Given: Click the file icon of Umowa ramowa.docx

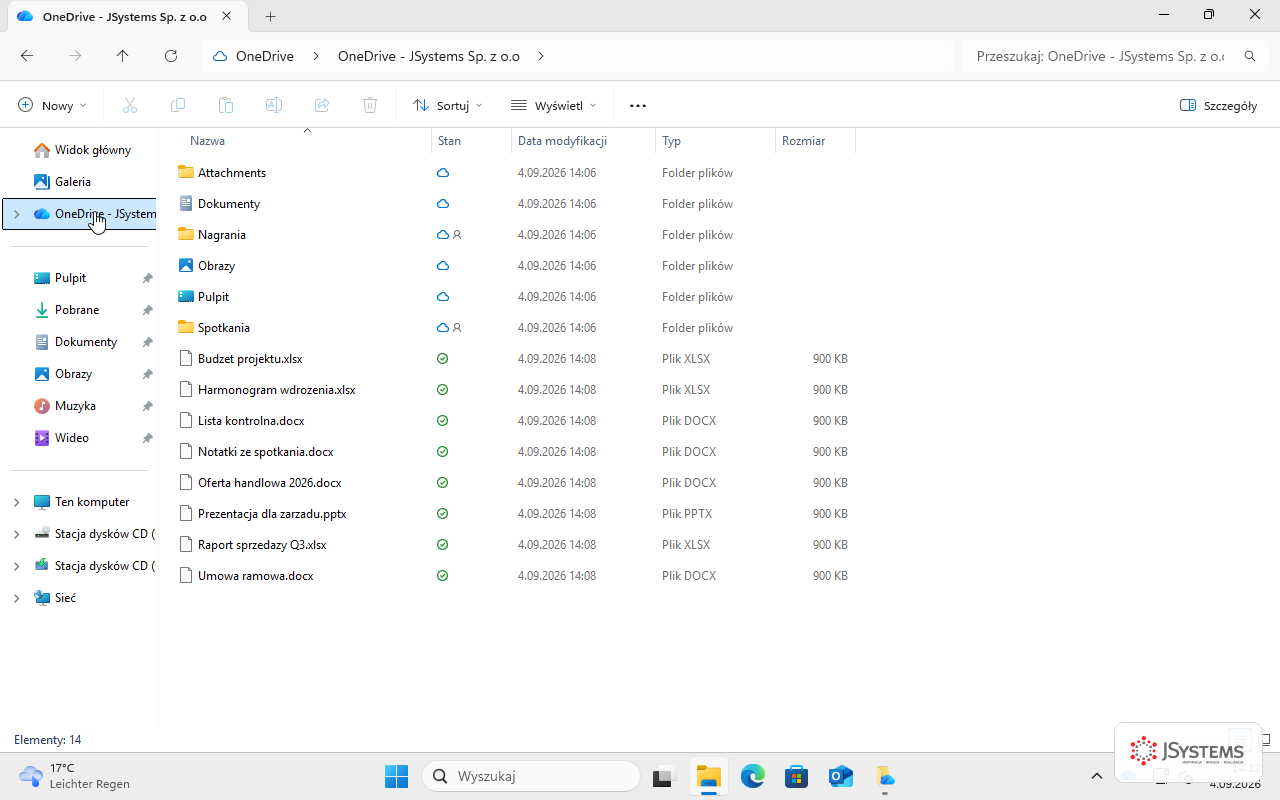Looking at the screenshot, I should (x=185, y=575).
